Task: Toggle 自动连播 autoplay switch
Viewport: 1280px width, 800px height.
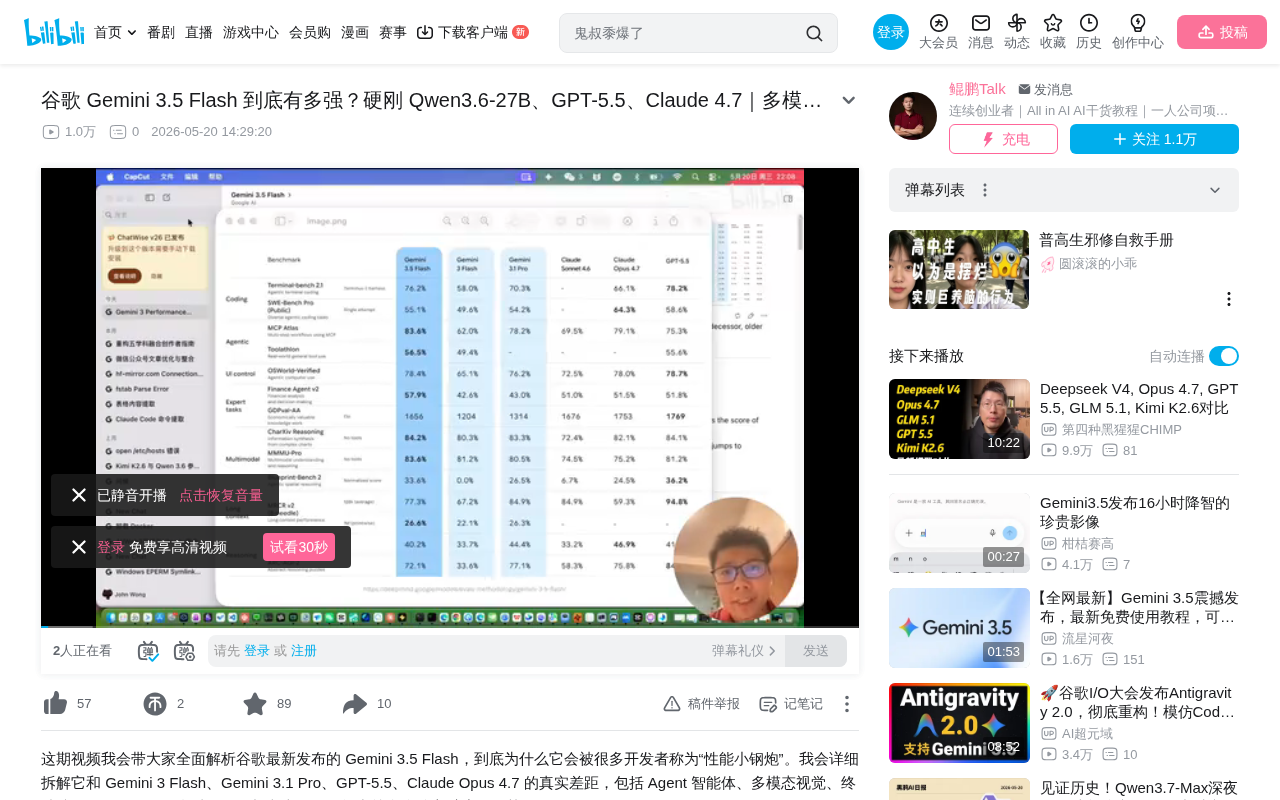Action: (x=1224, y=356)
